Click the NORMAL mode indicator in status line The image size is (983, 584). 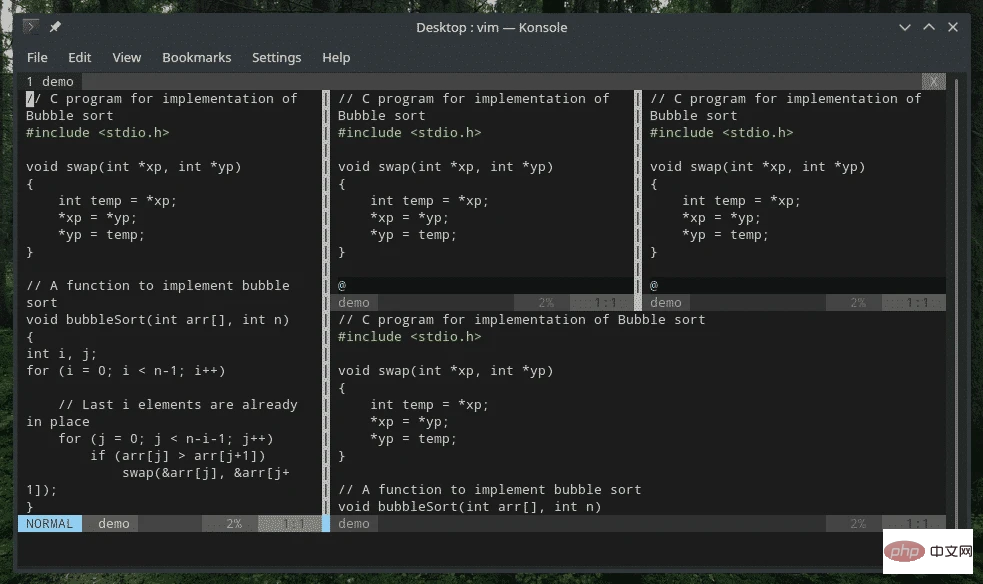[50, 524]
